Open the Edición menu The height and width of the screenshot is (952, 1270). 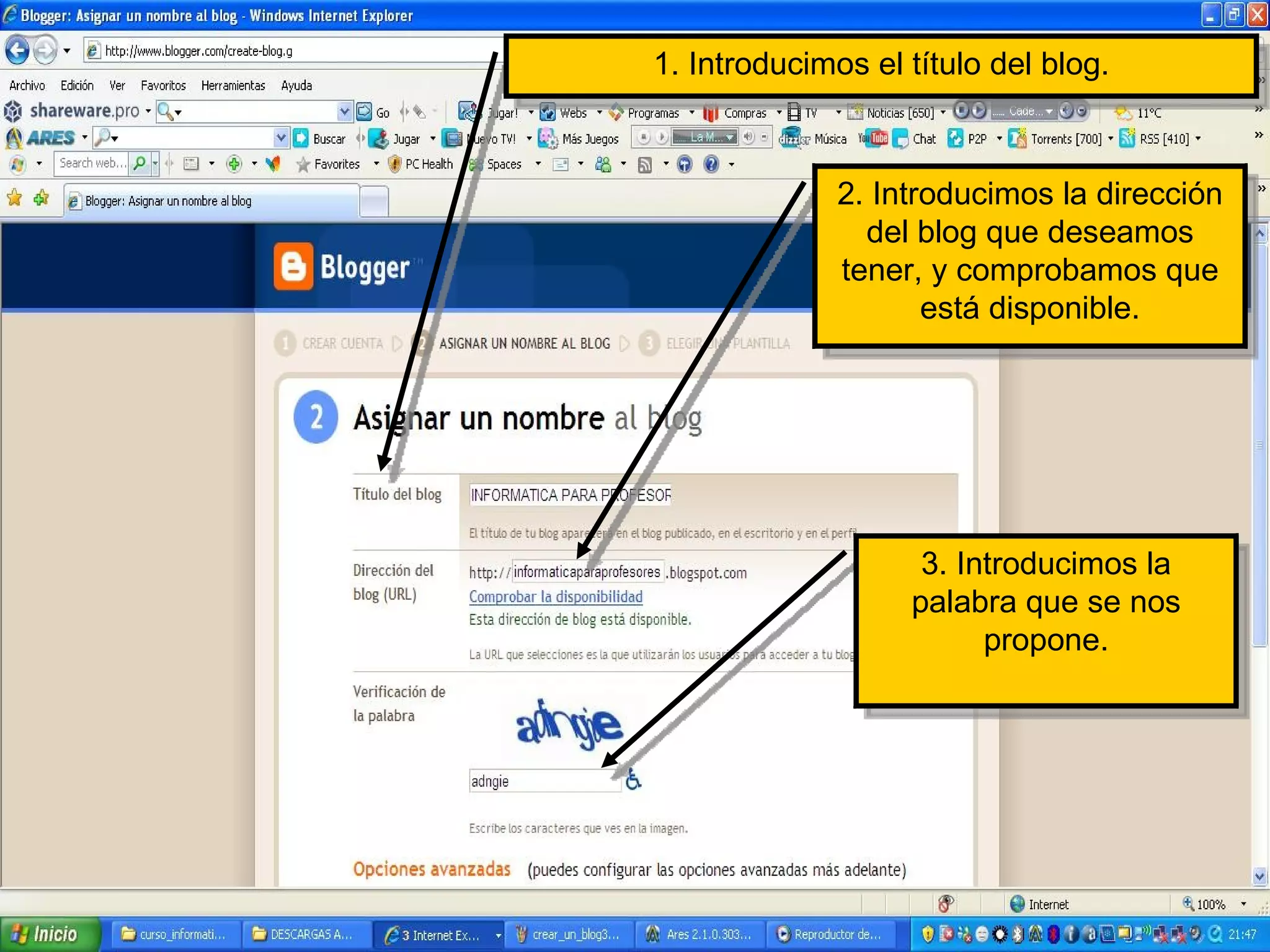coord(77,86)
